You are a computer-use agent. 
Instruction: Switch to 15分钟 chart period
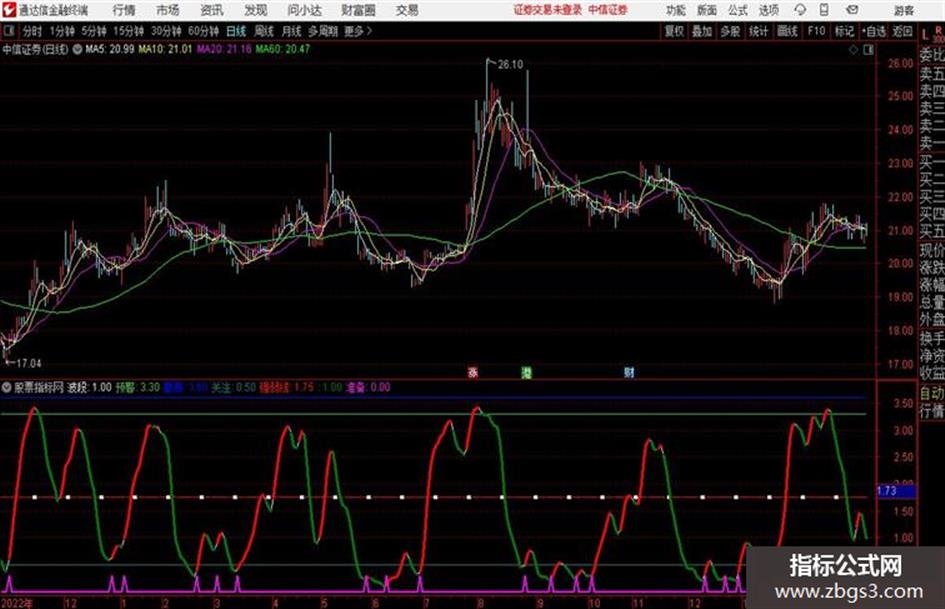128,31
